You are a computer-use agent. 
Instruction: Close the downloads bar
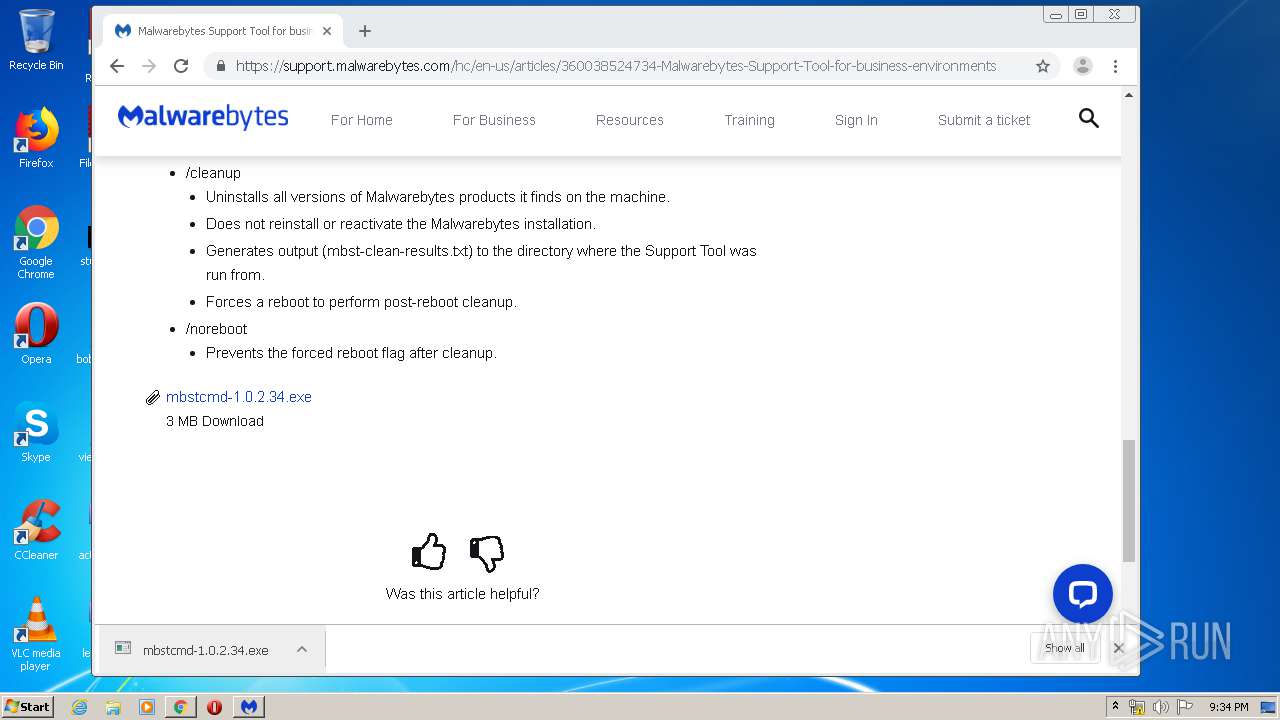[x=1119, y=648]
